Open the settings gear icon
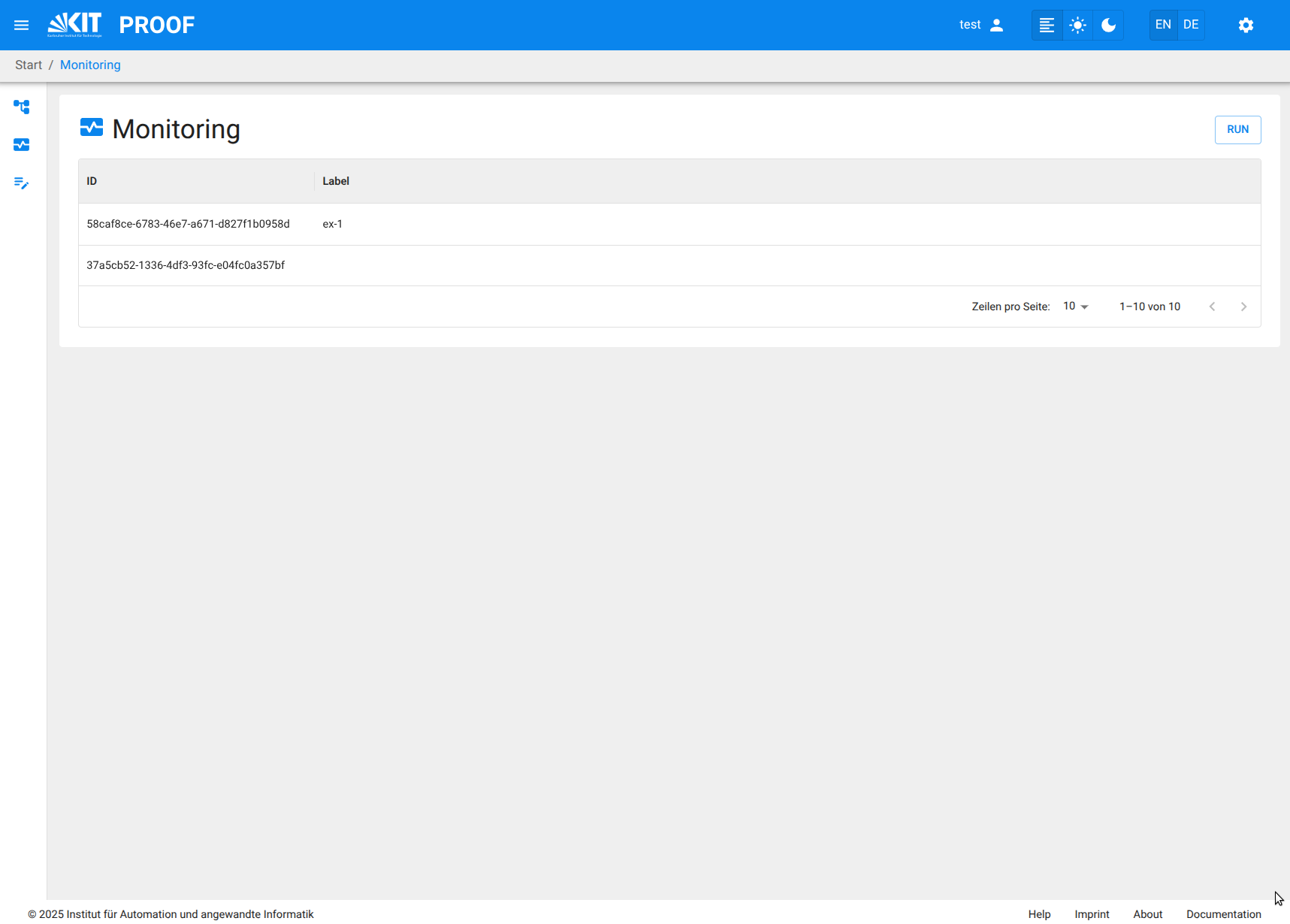Screen dimensions: 1290x924 1246,25
